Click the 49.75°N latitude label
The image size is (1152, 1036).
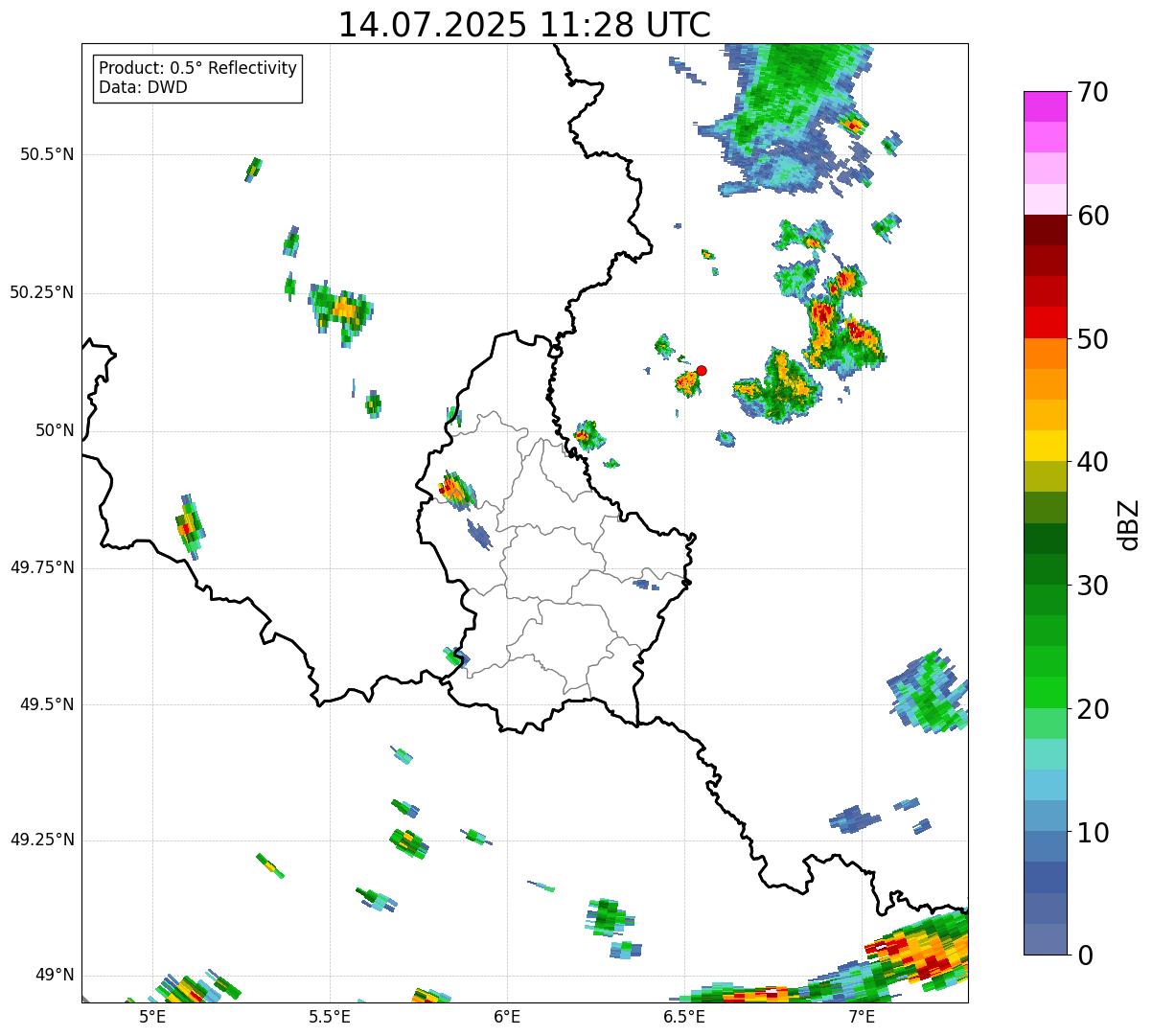pyautogui.click(x=42, y=567)
